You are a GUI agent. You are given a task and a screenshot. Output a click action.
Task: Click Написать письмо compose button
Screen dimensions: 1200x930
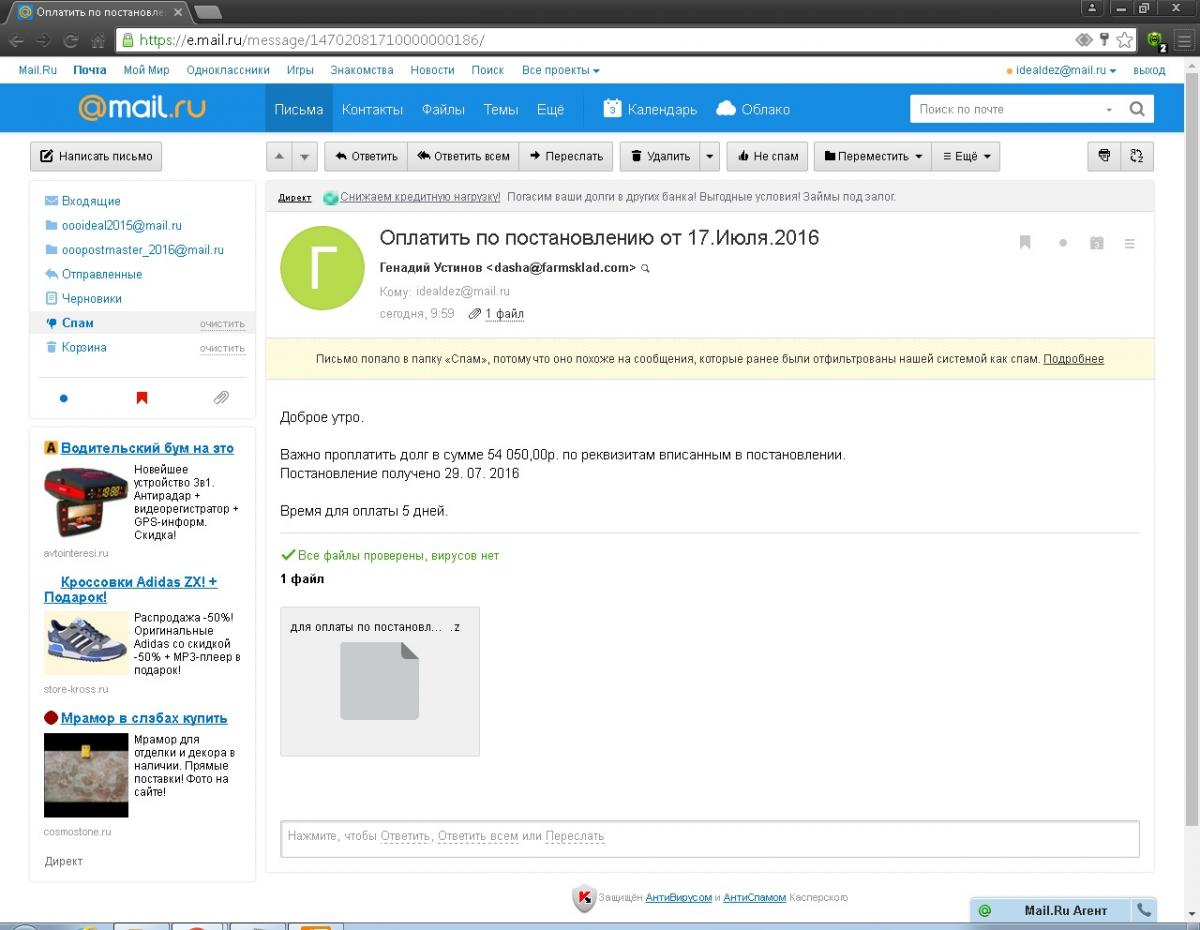pyautogui.click(x=96, y=156)
